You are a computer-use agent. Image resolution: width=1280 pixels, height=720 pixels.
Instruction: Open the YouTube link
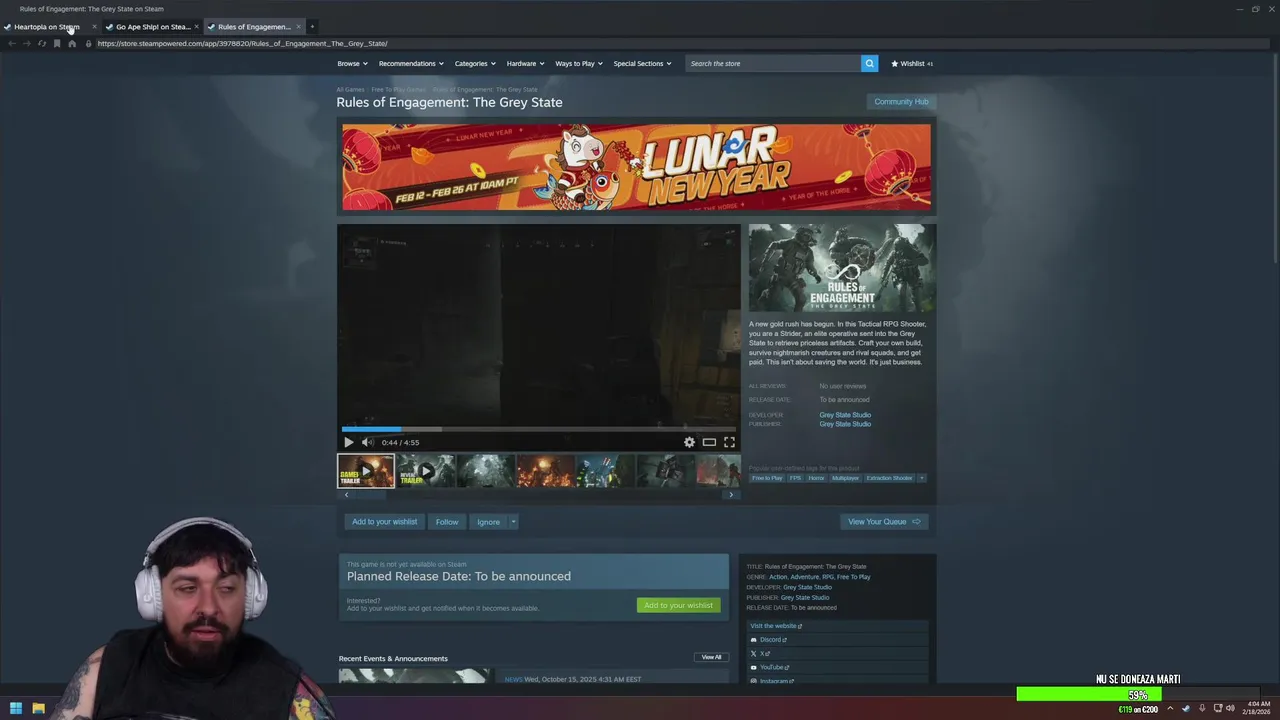coord(770,667)
